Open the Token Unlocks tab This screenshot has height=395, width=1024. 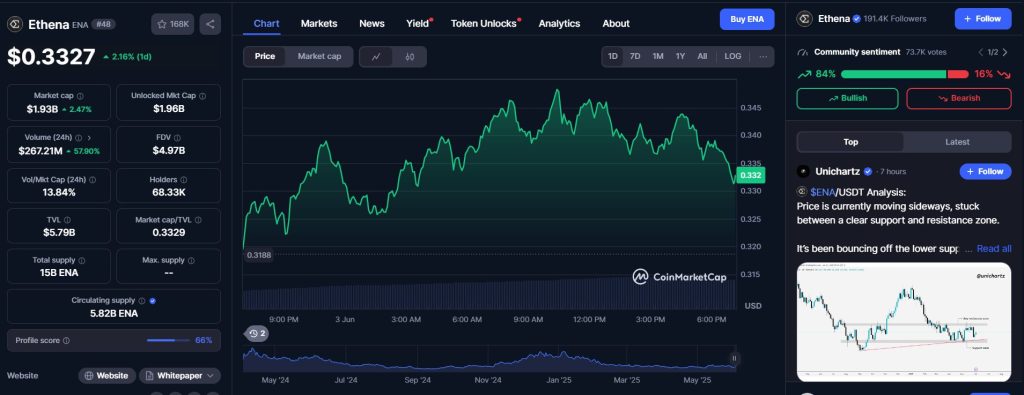(485, 24)
